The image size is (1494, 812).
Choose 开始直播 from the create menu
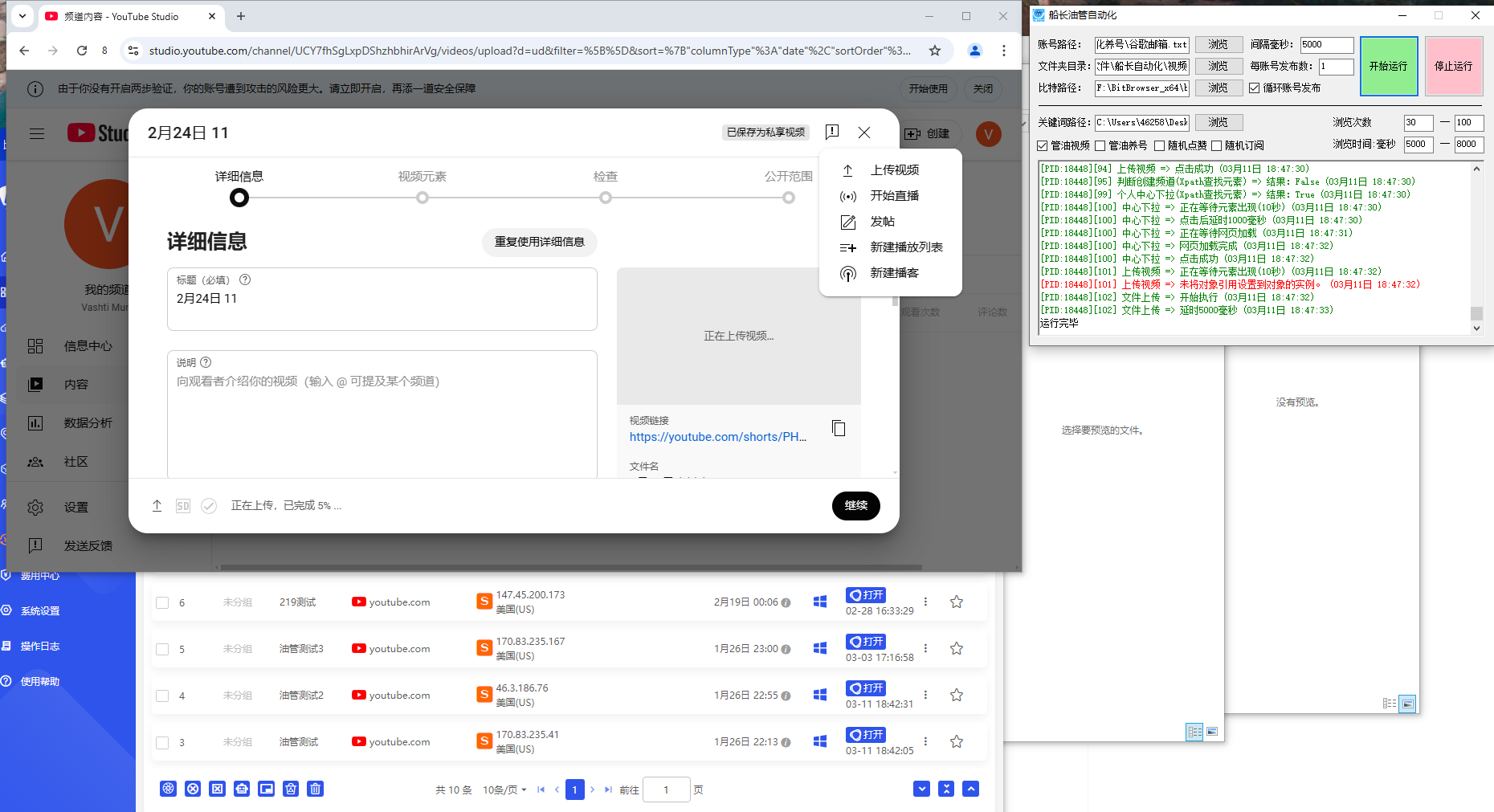891,196
